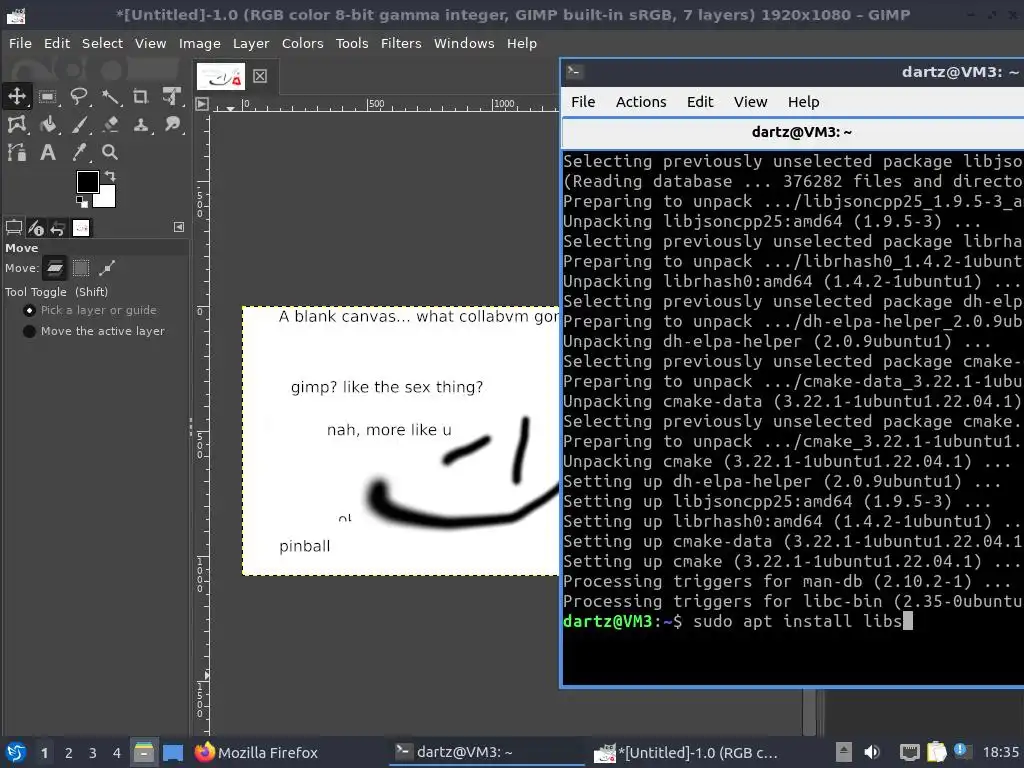
Task: Open GIMP Image menu
Action: (200, 43)
